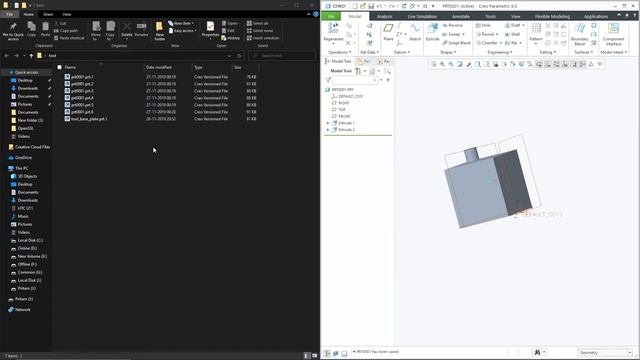
Task: Click the Explorer back arrow
Action: [7, 56]
